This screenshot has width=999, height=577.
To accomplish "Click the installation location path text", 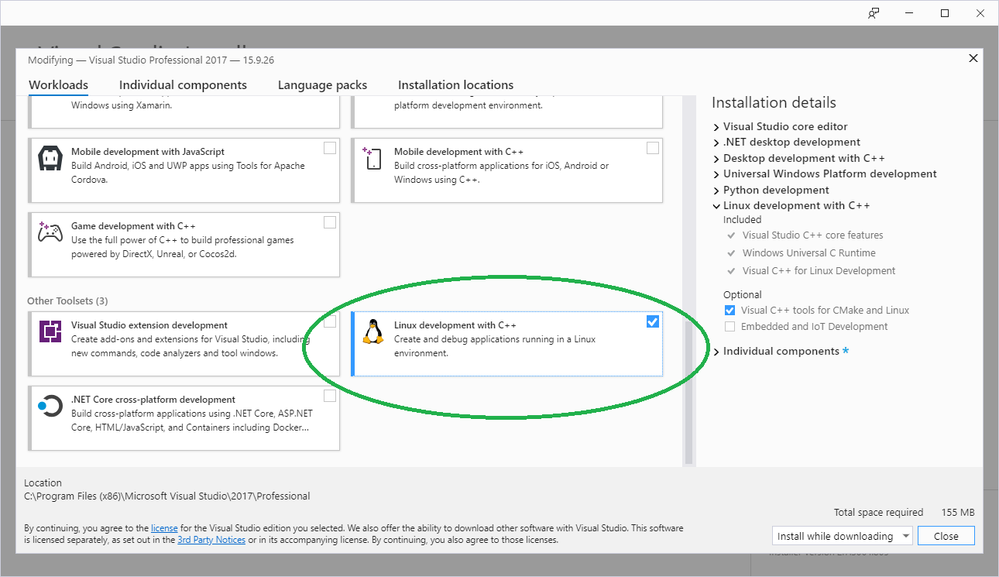I will pos(167,496).
